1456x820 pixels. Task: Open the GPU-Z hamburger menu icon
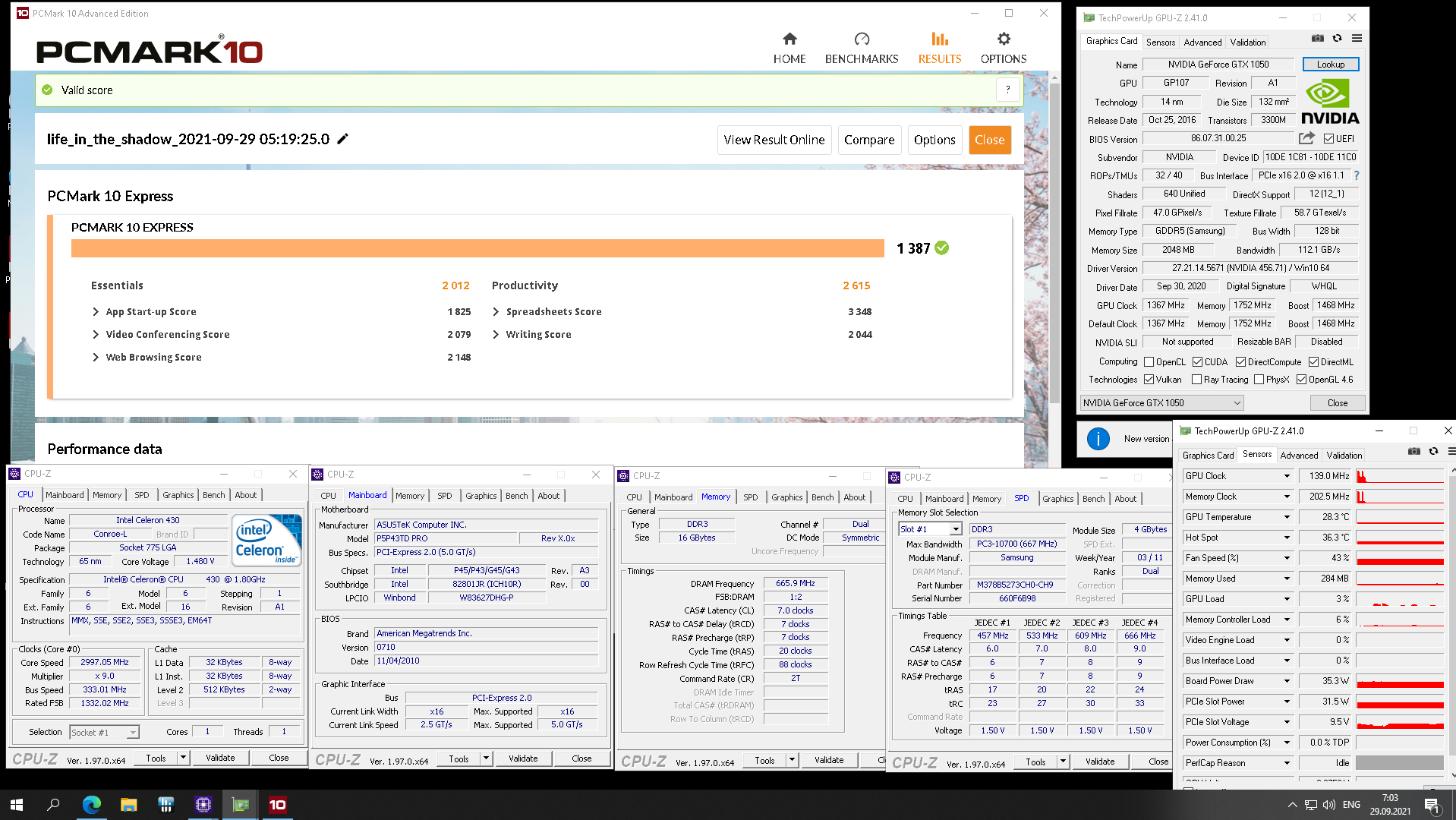(1357, 39)
